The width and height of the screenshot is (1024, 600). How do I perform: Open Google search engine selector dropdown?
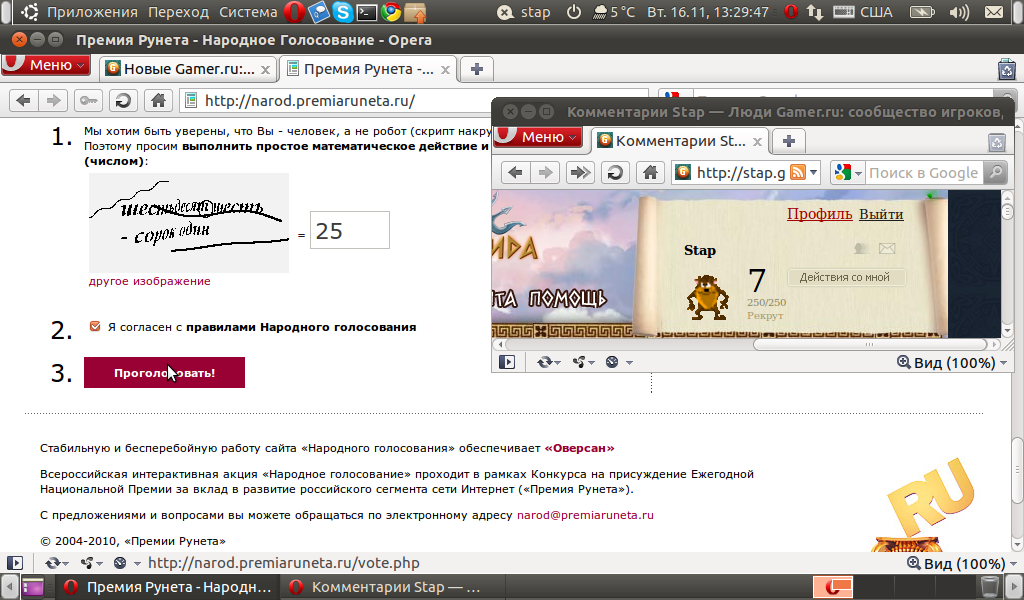pos(848,172)
